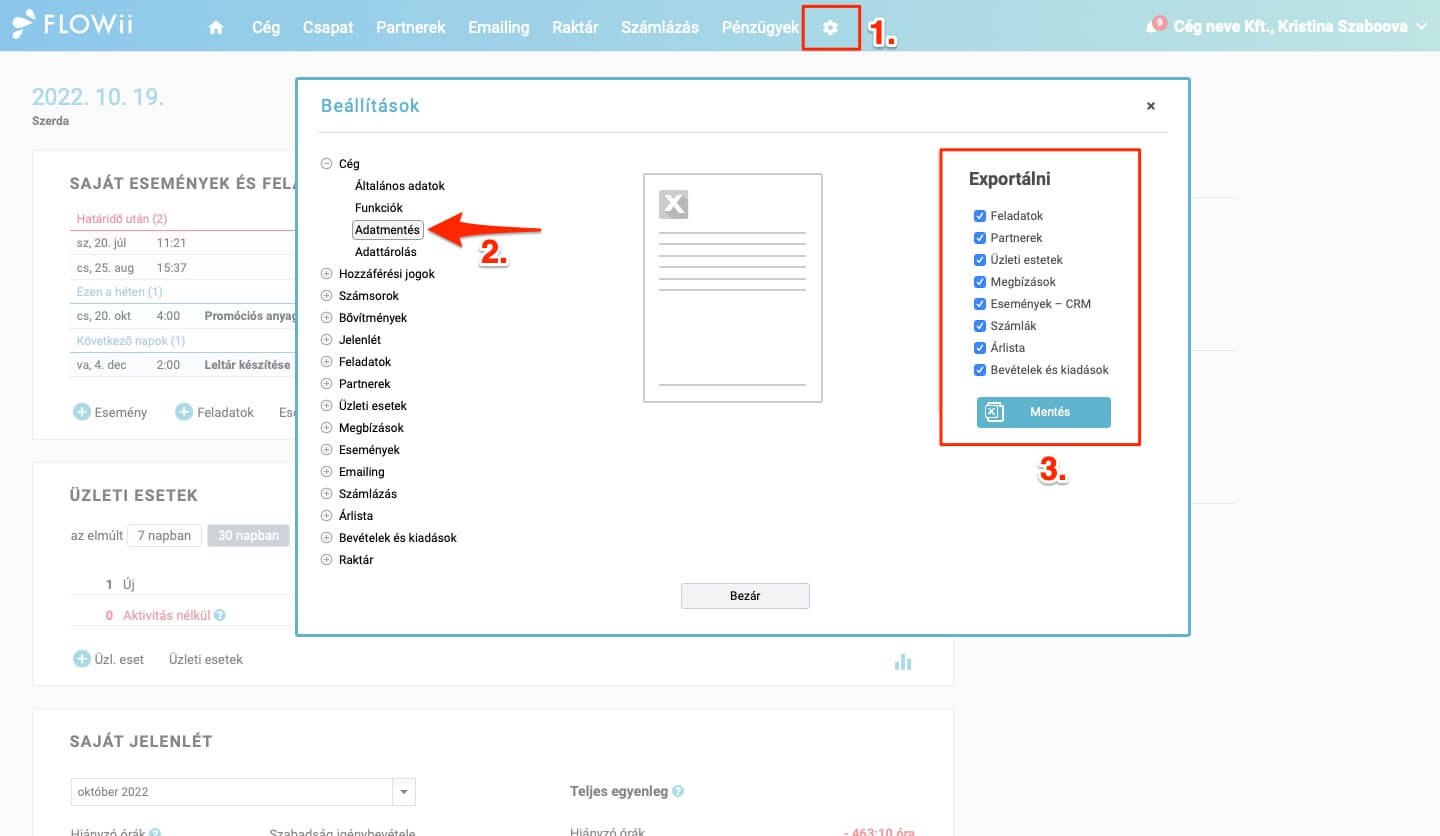This screenshot has width=1440, height=836.
Task: Click the Excel document preview thumbnail
Action: (x=733, y=288)
